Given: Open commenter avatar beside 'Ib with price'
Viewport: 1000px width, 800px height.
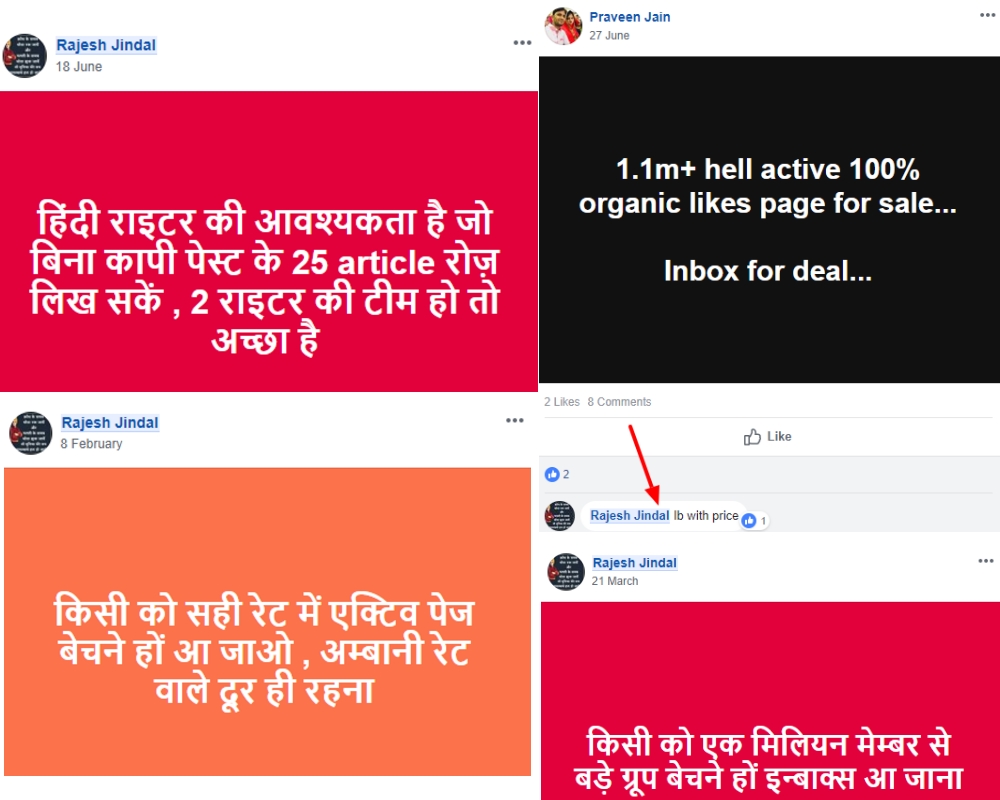Looking at the screenshot, I should point(560,515).
